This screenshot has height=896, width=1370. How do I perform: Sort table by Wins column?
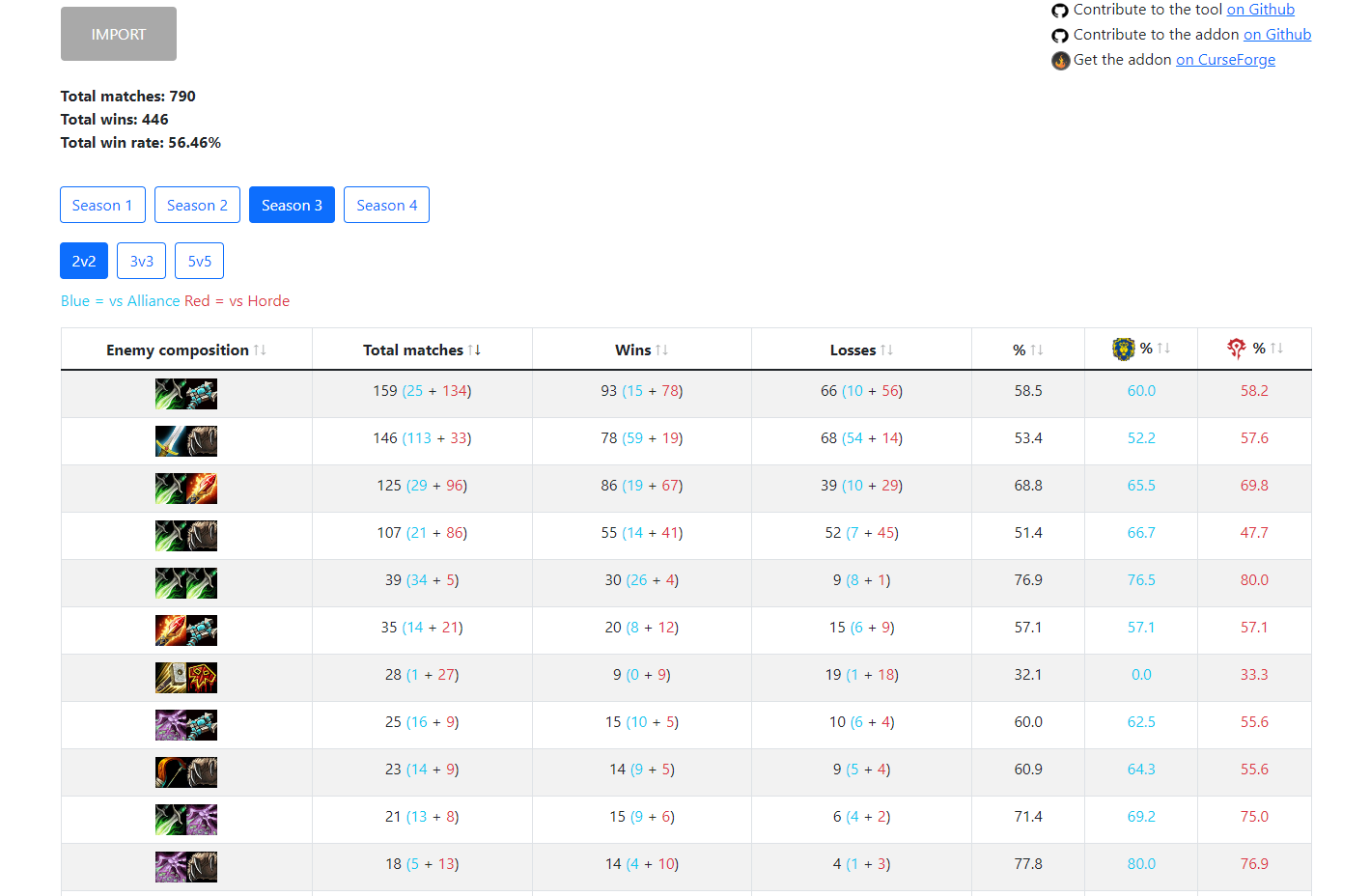click(661, 350)
